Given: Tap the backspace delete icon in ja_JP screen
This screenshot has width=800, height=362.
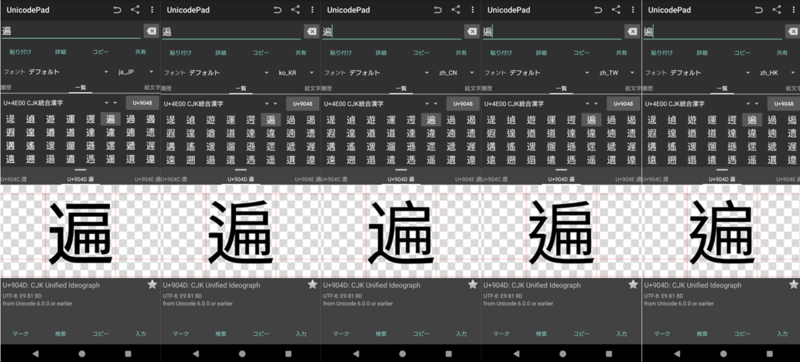Looking at the screenshot, I should coord(151,32).
